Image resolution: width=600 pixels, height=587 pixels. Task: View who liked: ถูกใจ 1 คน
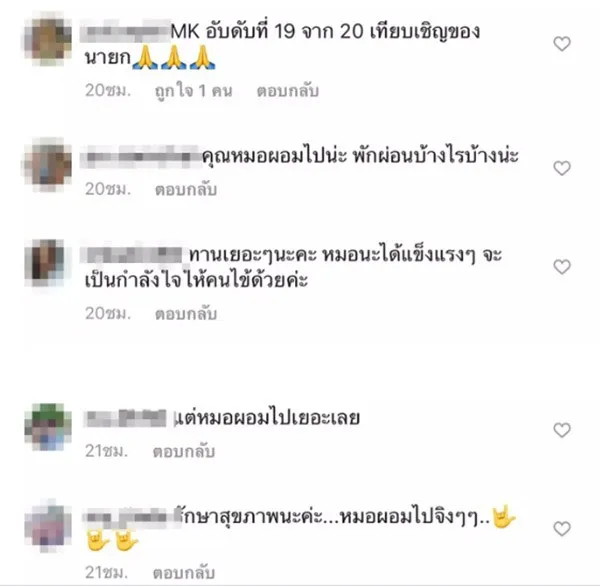pos(193,91)
